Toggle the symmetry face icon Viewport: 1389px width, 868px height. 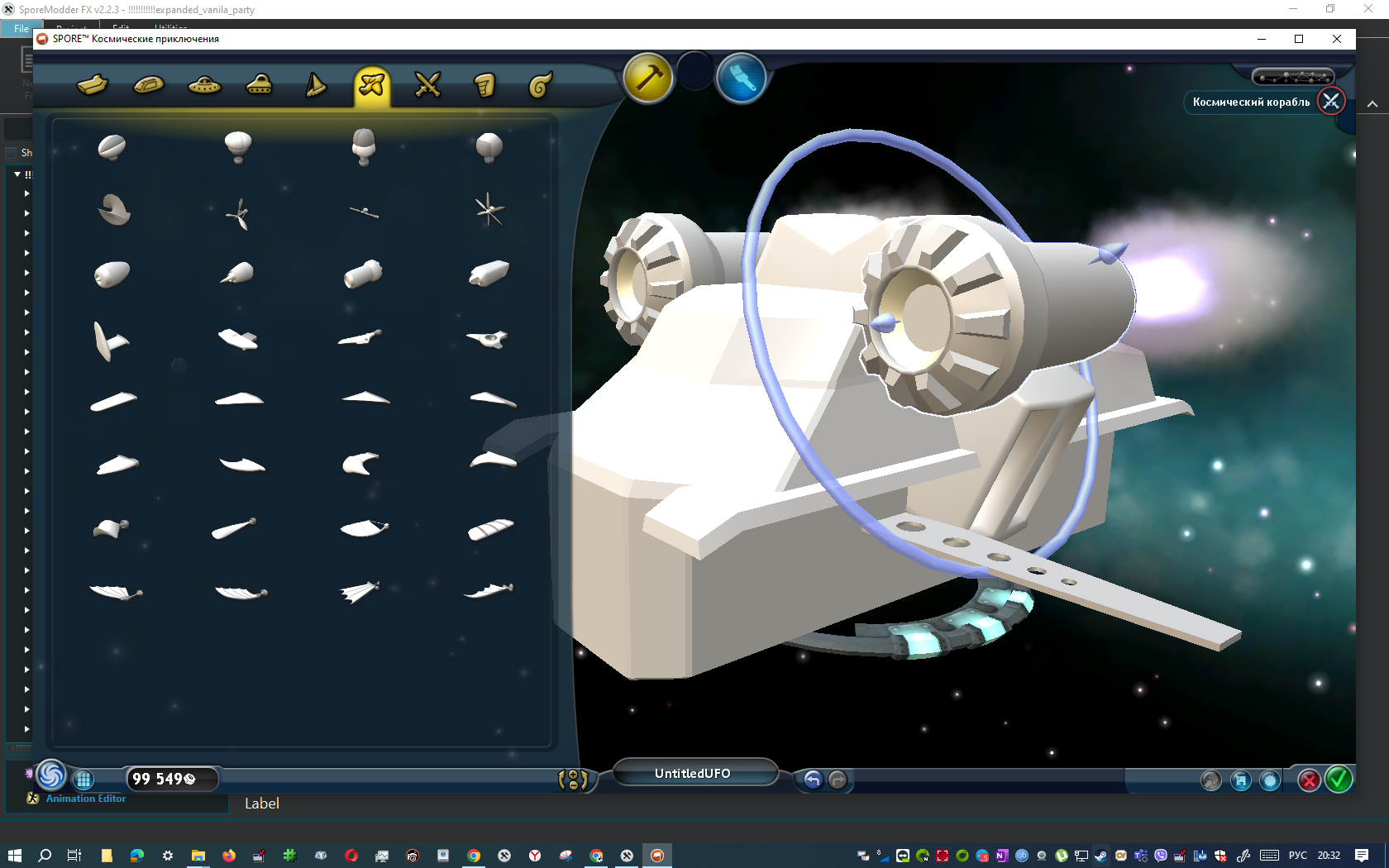point(572,780)
